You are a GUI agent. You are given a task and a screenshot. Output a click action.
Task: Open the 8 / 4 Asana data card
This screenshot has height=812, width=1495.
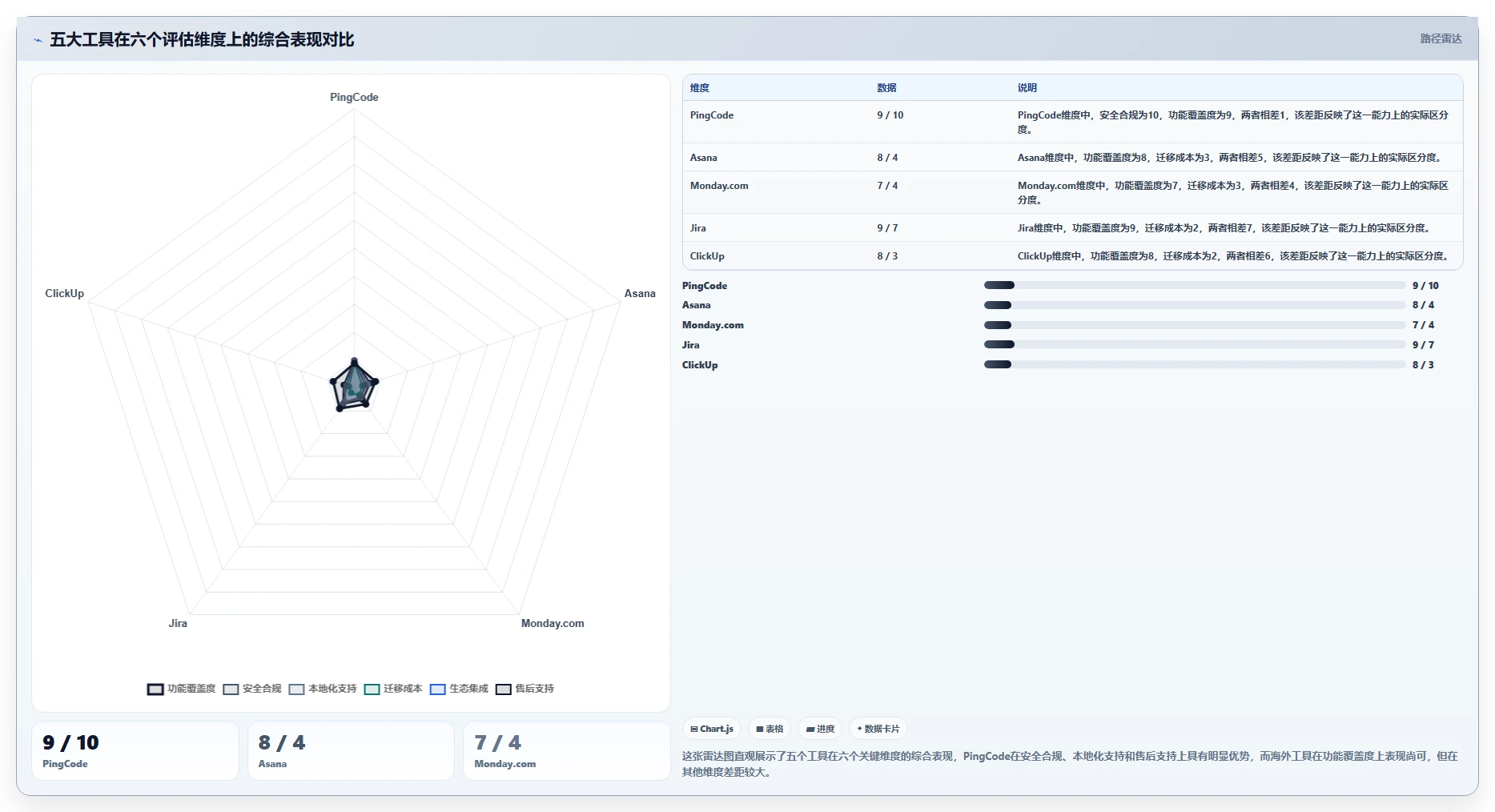(351, 750)
